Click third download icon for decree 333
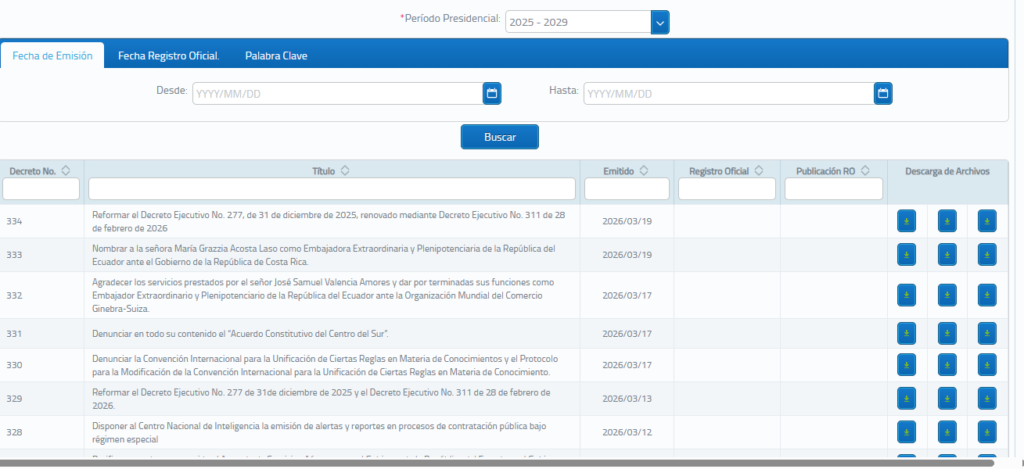The width and height of the screenshot is (1024, 469). (x=987, y=255)
